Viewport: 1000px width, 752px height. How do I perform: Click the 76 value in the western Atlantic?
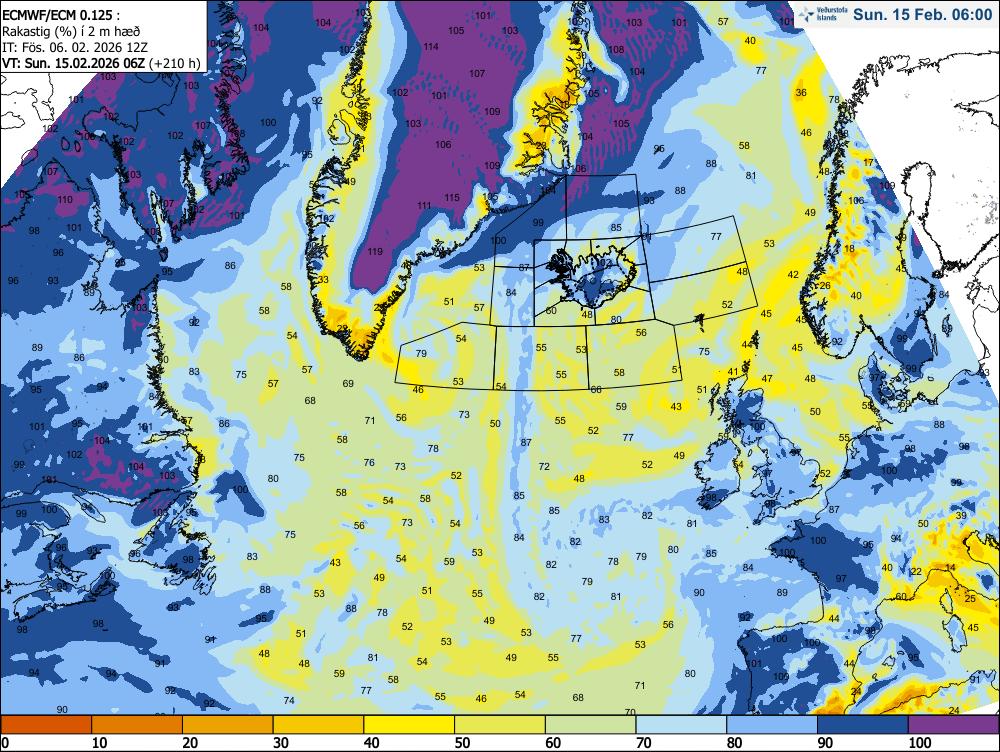click(x=369, y=462)
